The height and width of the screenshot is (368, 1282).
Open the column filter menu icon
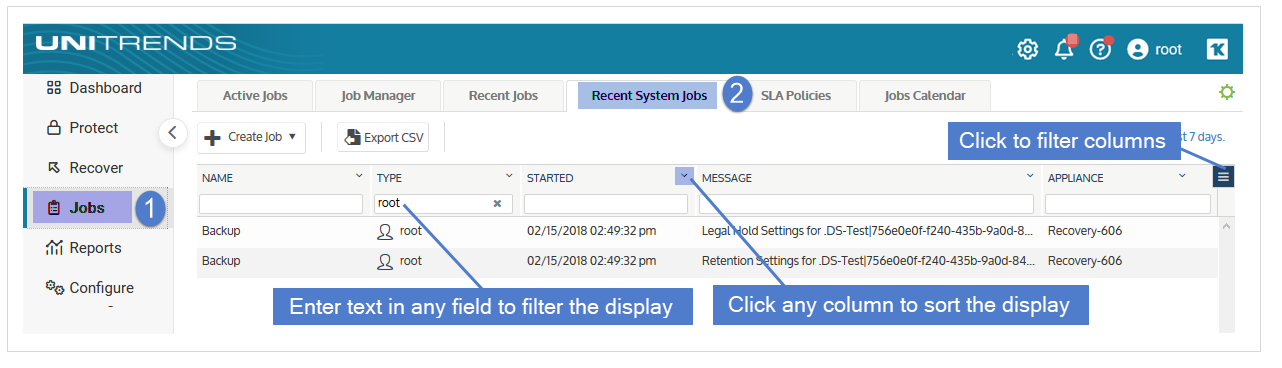pyautogui.click(x=1224, y=176)
